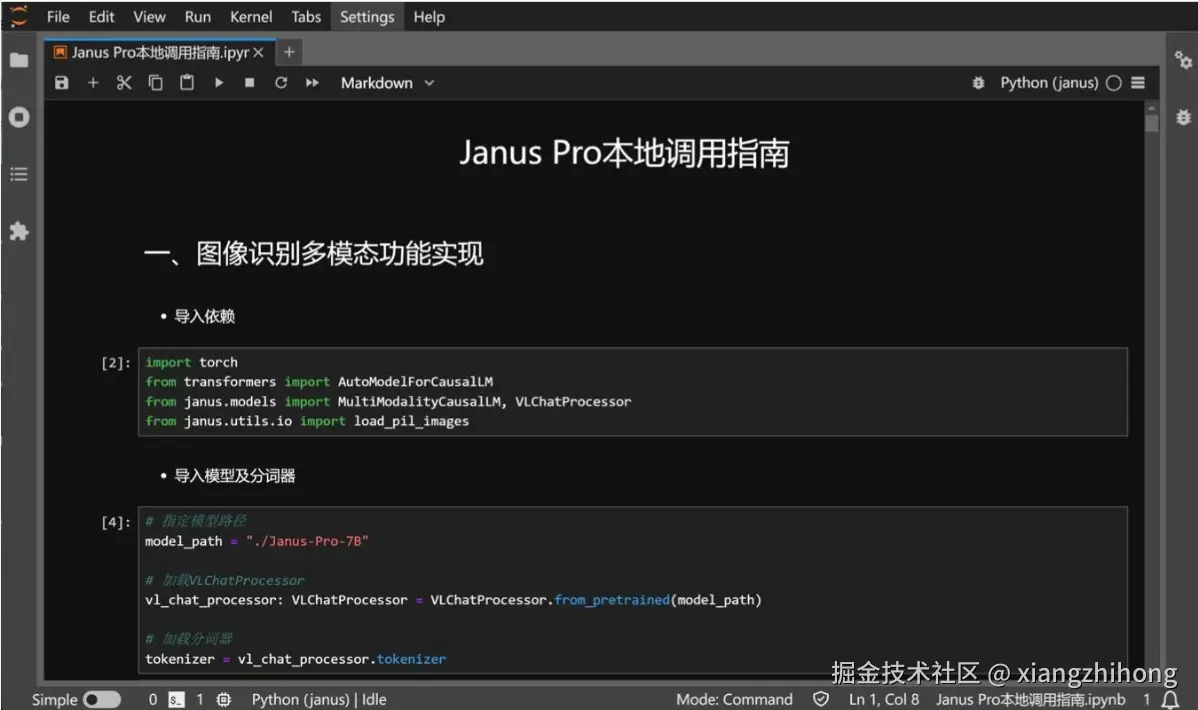This screenshot has height=710, width=1198.
Task: Show the Table of Contents panel
Action: 18,174
